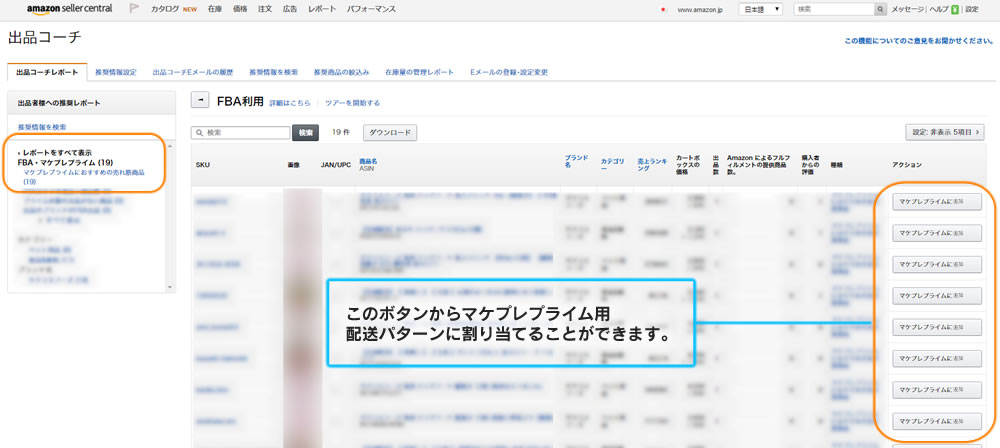Screen dimensions: 1000x448
Task: Open the 広告 menu
Action: pos(290,10)
